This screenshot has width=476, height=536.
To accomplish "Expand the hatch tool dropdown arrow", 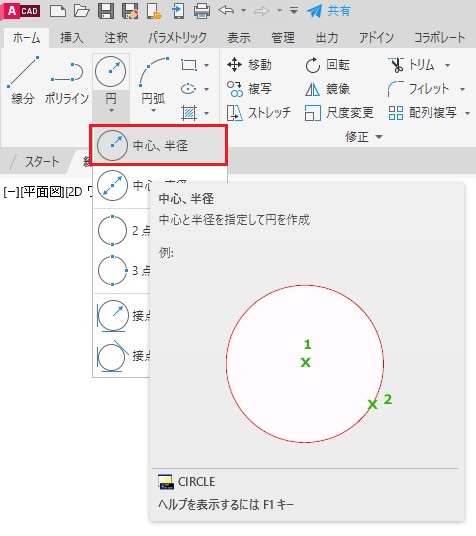I will click(x=206, y=113).
